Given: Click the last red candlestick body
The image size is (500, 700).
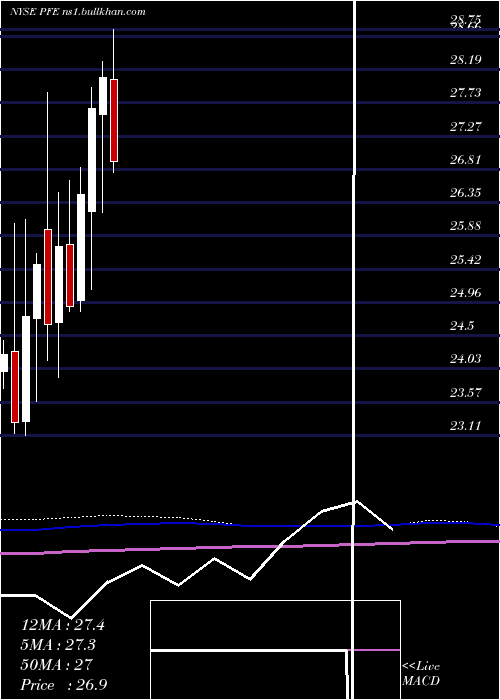Looking at the screenshot, I should tap(114, 120).
